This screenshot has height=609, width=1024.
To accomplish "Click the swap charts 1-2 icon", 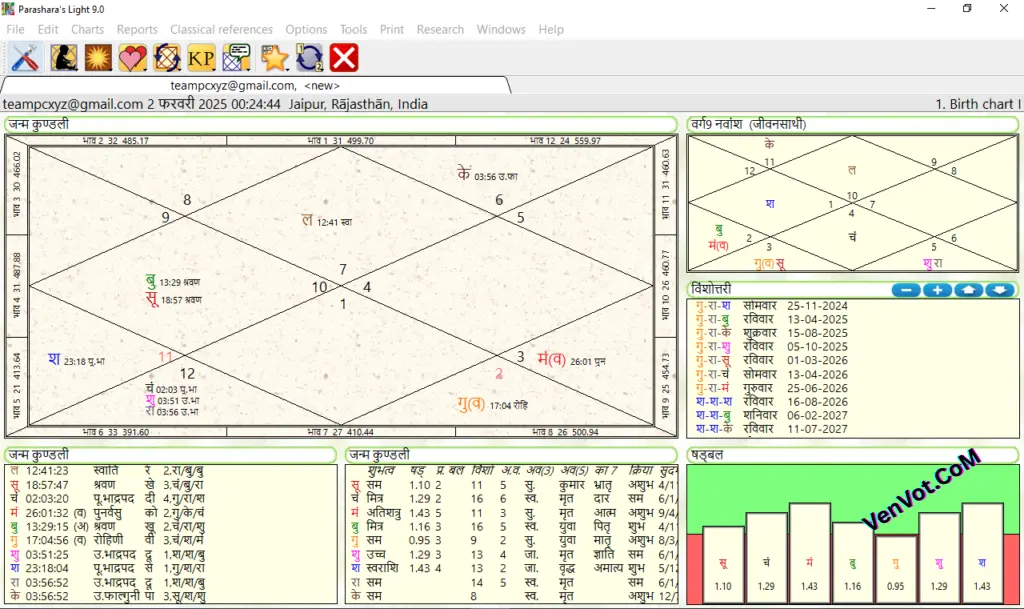I will click(310, 58).
